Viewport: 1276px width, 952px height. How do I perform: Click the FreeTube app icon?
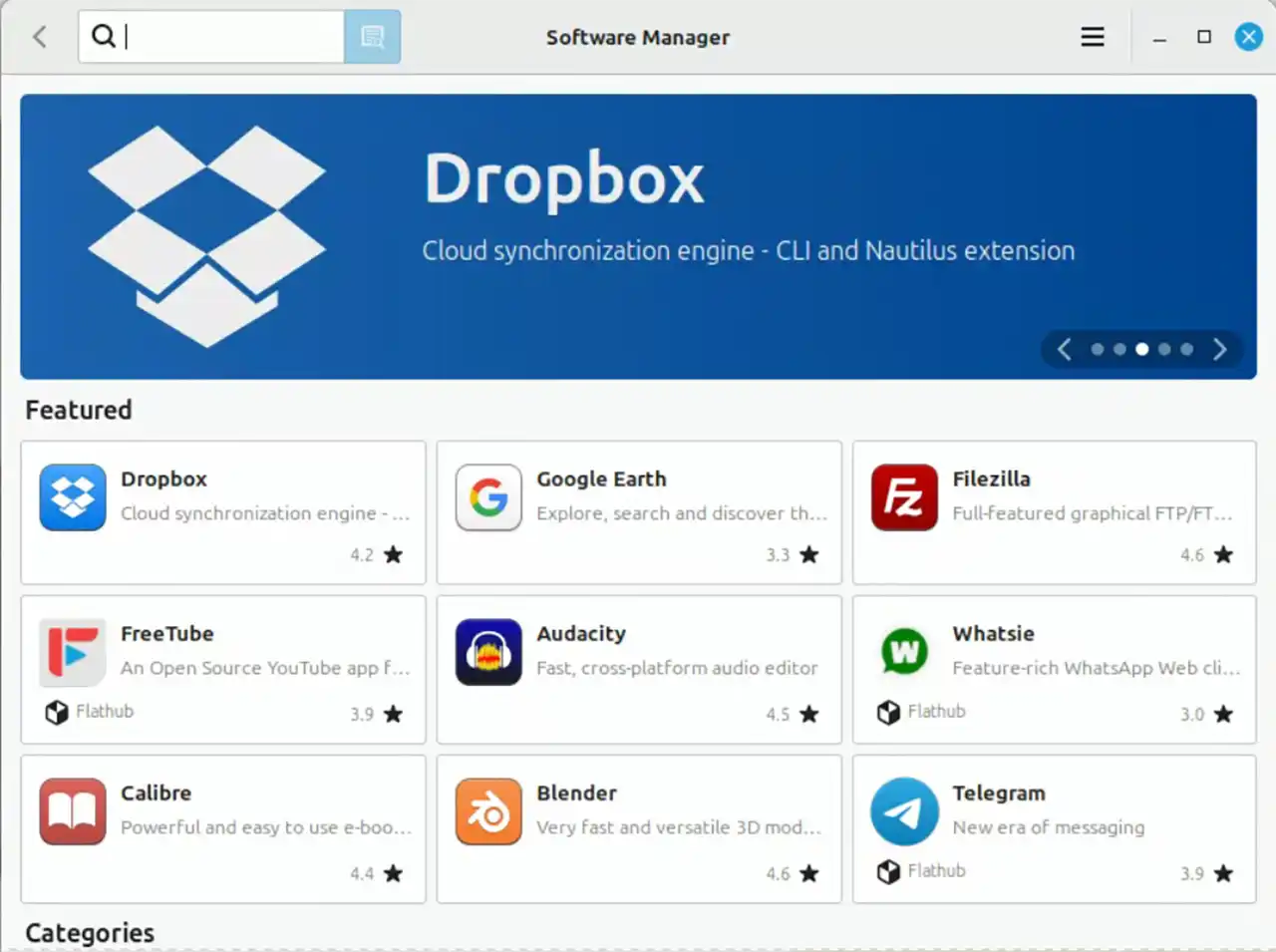(x=73, y=652)
